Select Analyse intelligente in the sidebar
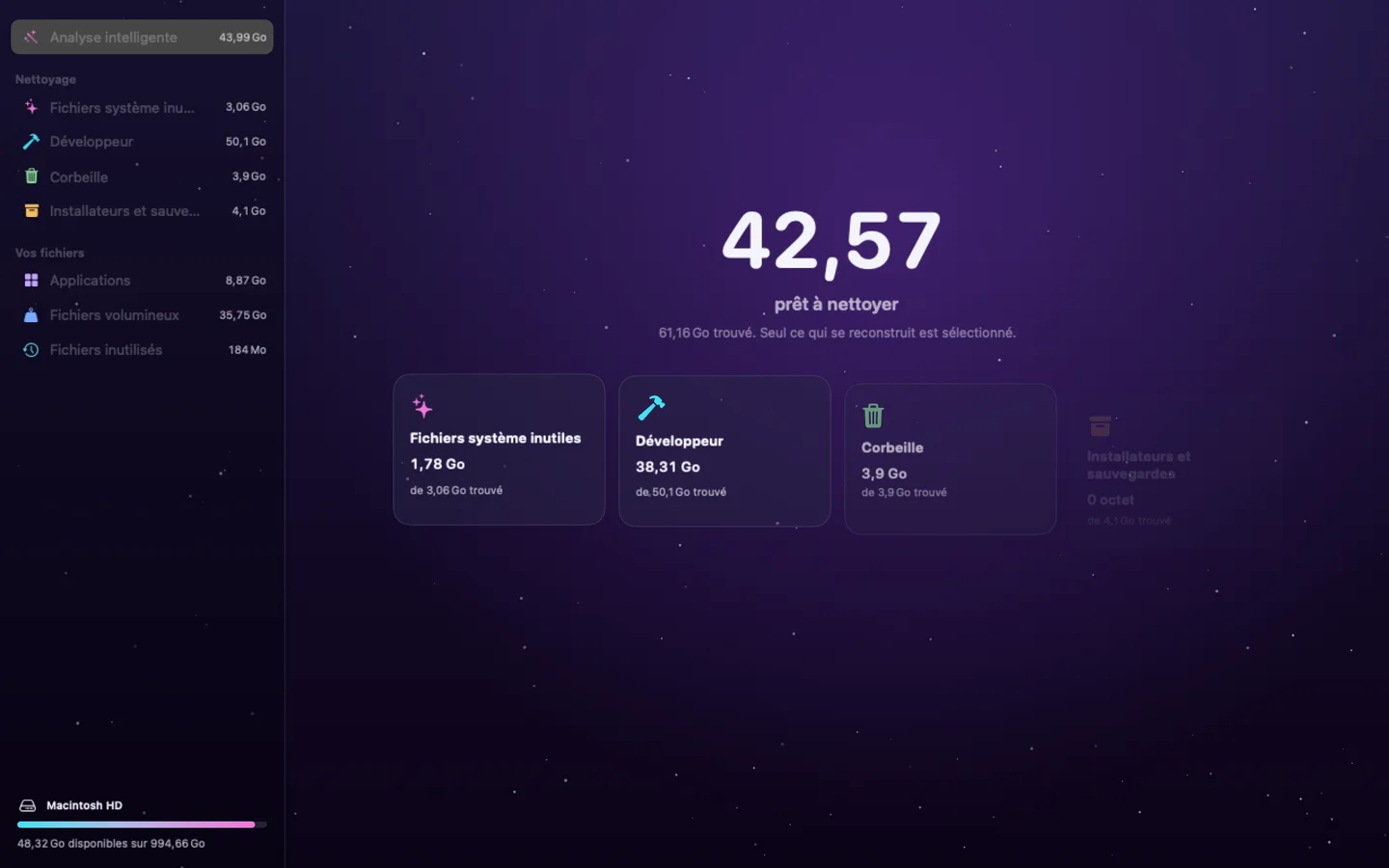The height and width of the screenshot is (868, 1389). (142, 37)
